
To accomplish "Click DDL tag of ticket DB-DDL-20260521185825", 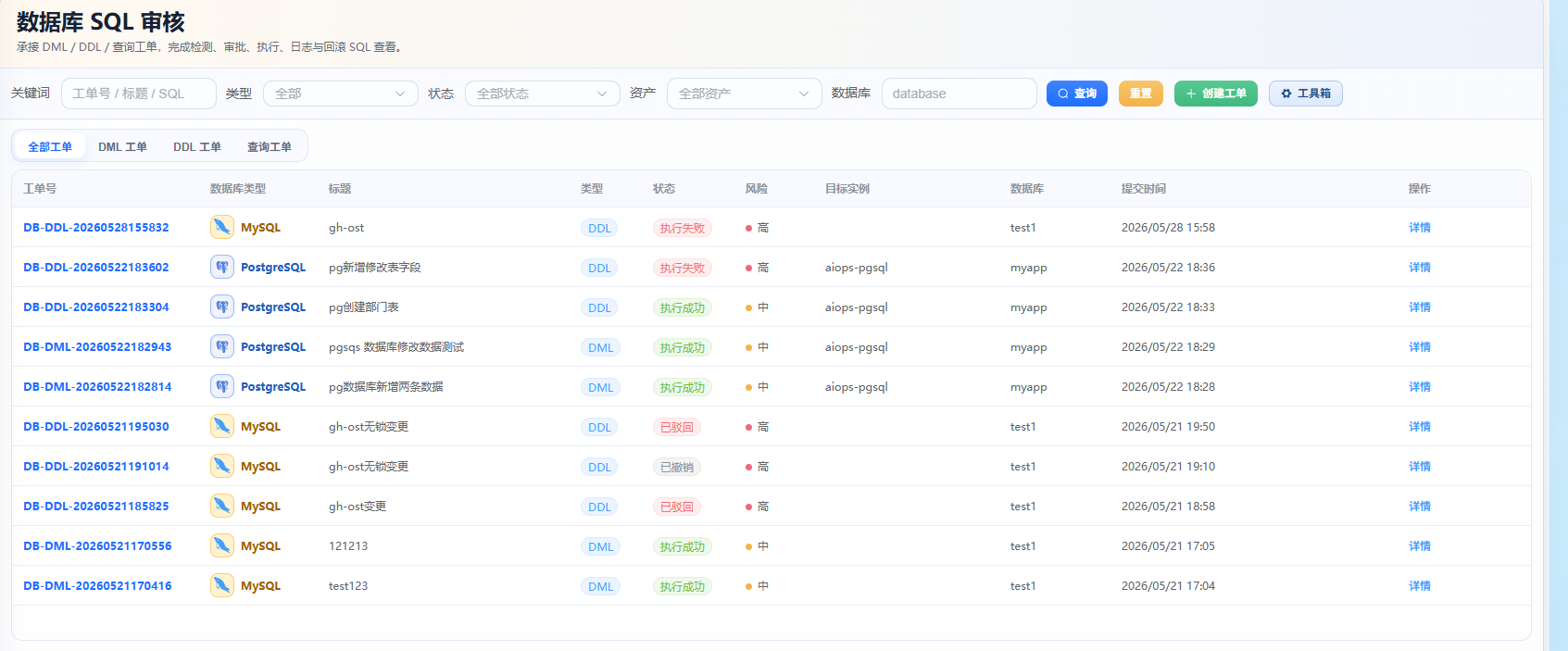I will [x=599, y=507].
